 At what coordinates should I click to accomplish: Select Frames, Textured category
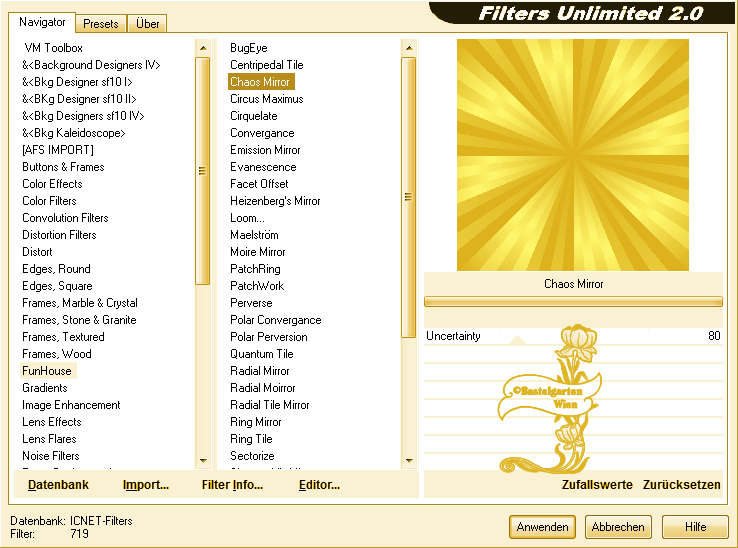pos(63,337)
